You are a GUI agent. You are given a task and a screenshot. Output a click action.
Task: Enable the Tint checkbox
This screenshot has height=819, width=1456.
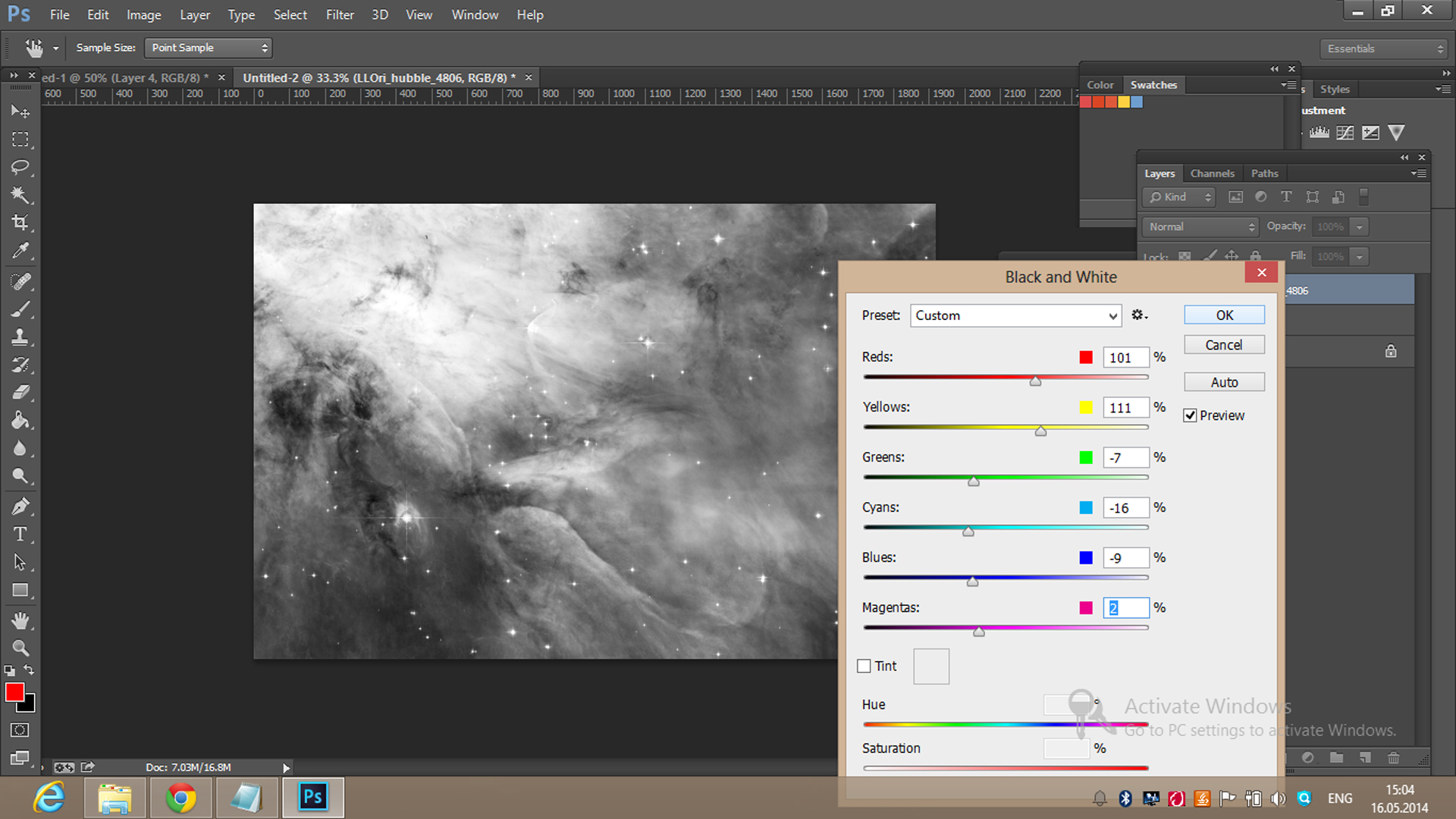(x=864, y=666)
